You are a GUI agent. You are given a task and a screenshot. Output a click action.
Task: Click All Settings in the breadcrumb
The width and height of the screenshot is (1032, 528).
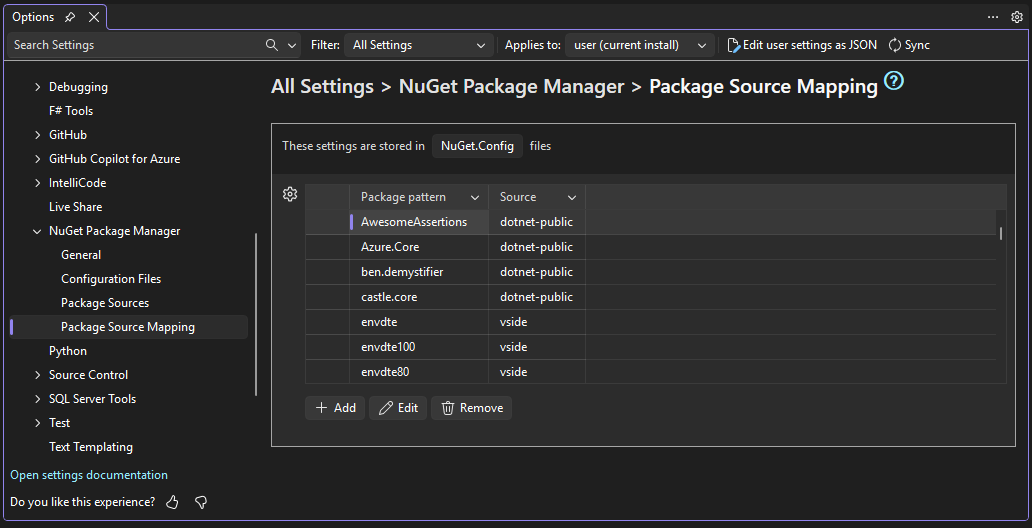[x=322, y=86]
